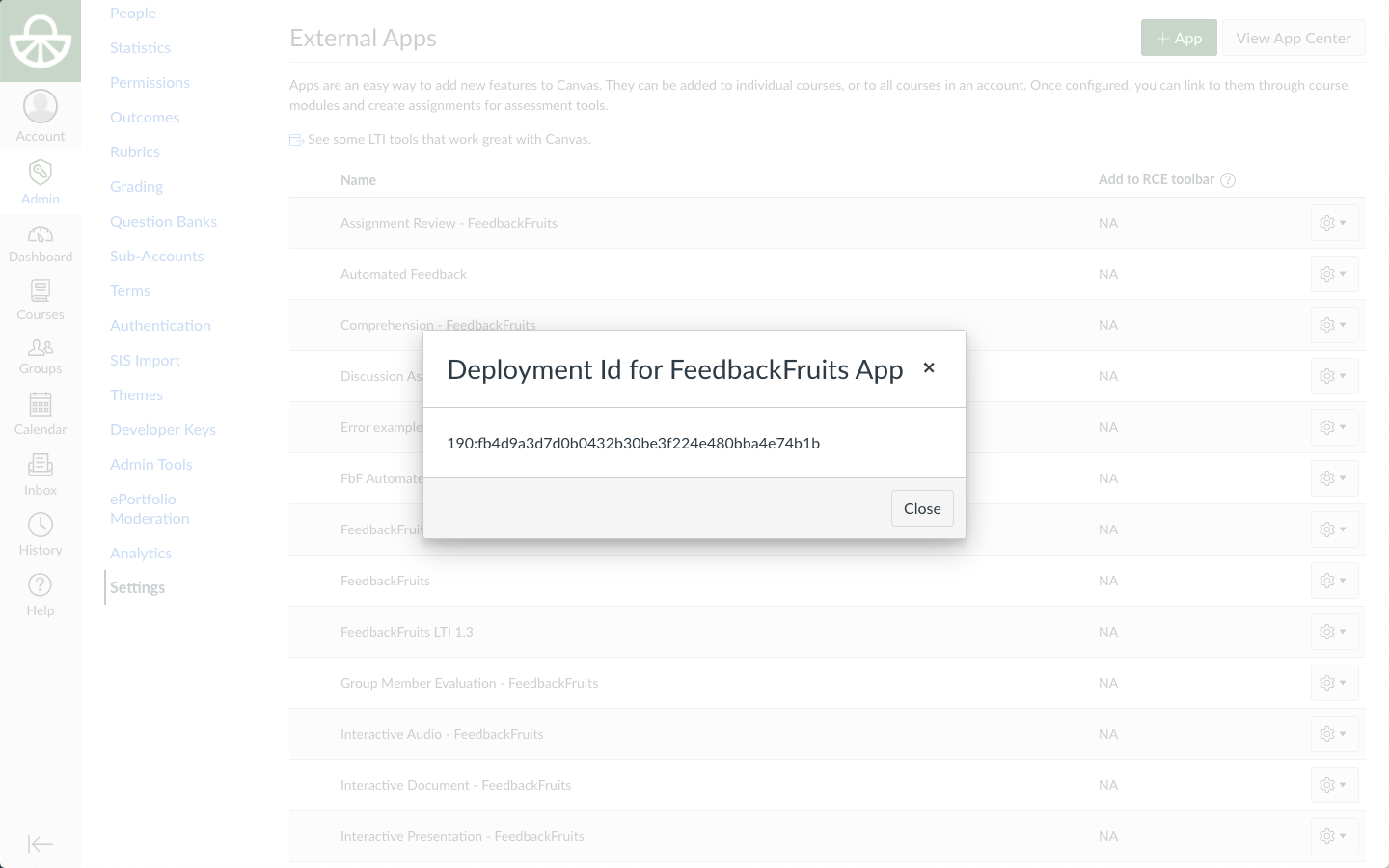Image resolution: width=1389 pixels, height=868 pixels.
Task: Click Add to RCE toolbar column header
Action: [x=1156, y=179]
